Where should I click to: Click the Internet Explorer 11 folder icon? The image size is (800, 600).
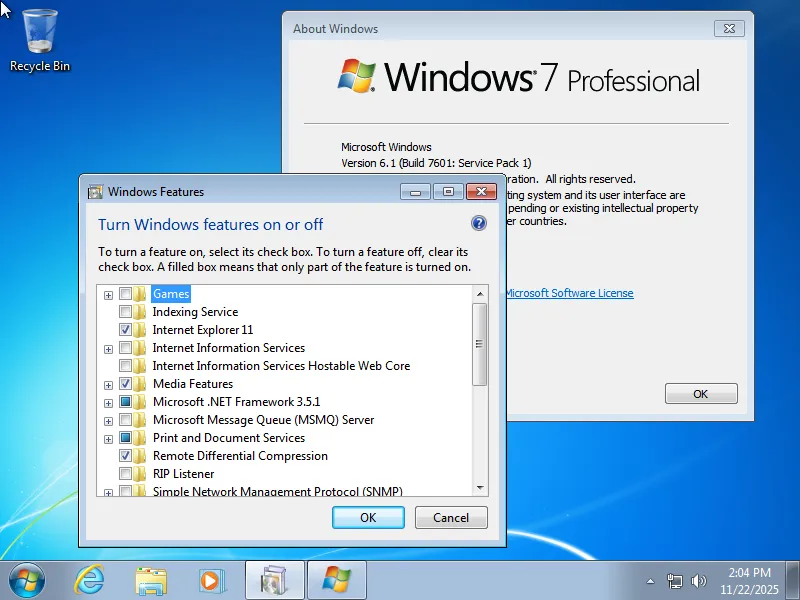pyautogui.click(x=140, y=330)
